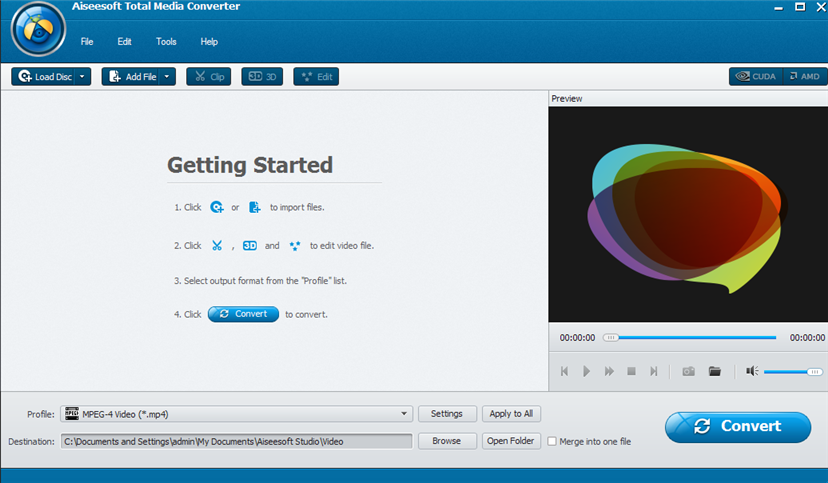Mute the preview speaker icon
The image size is (828, 483).
coord(752,371)
